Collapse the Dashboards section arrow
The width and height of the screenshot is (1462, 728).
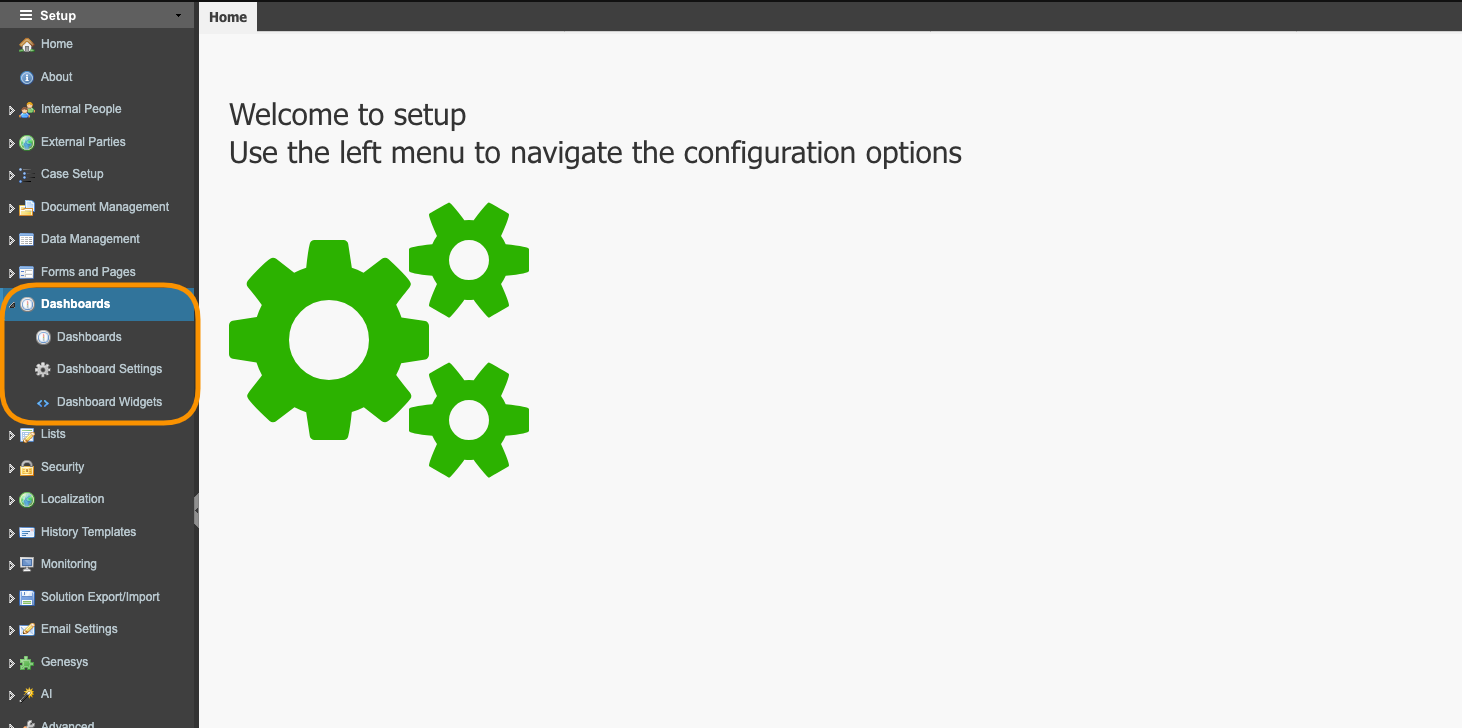(x=12, y=304)
